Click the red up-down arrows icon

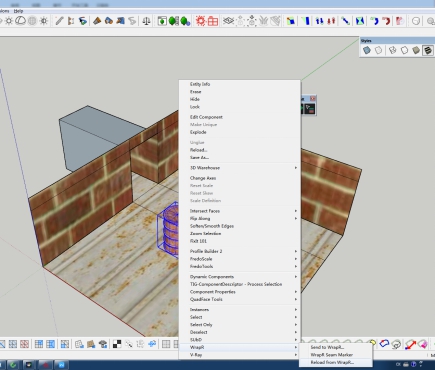coord(331,21)
